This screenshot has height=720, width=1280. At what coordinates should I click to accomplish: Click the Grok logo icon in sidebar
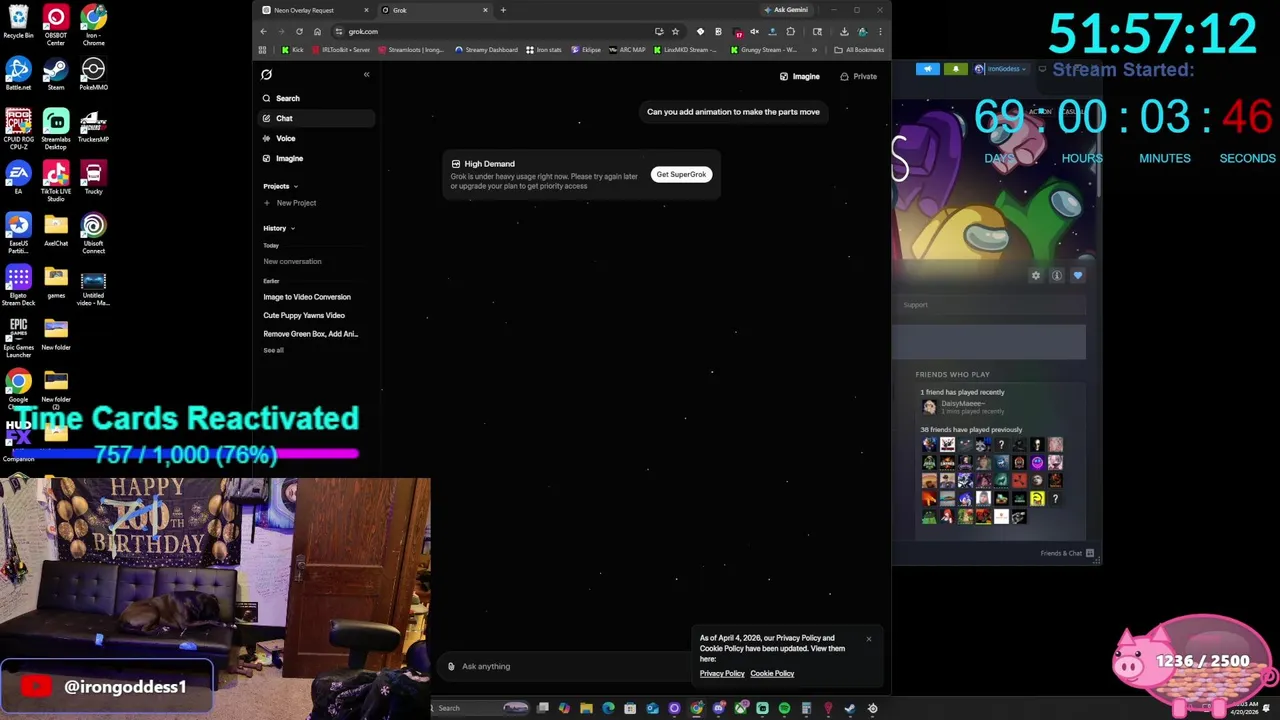267,75
